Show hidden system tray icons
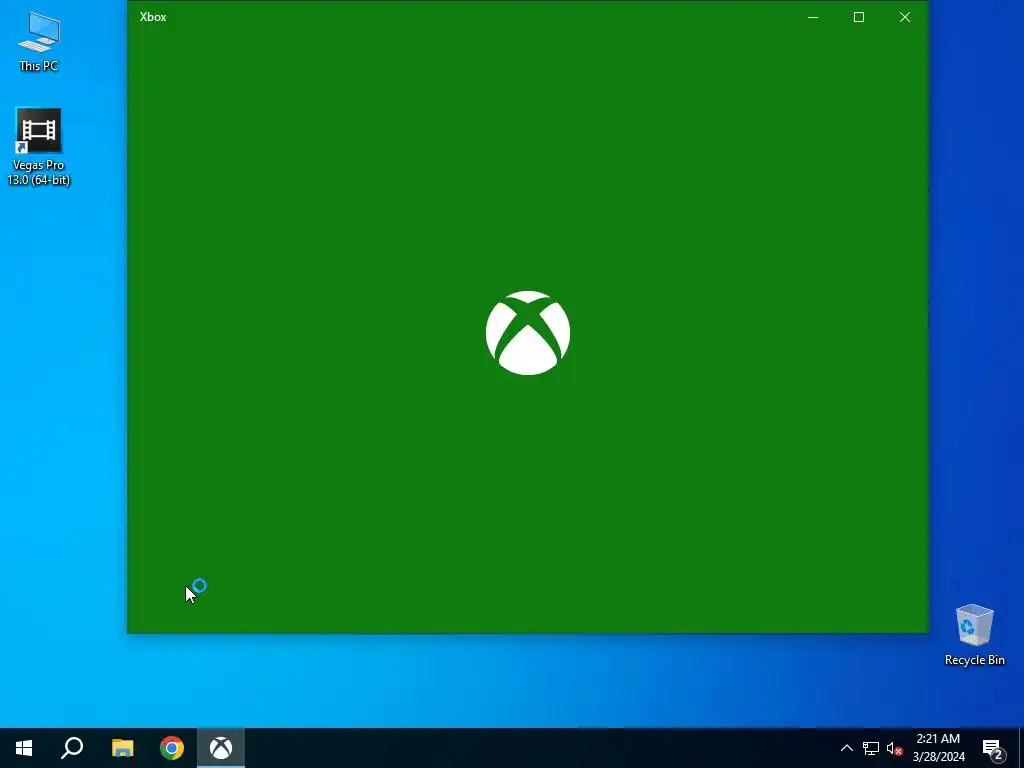The image size is (1024, 768). tap(846, 748)
